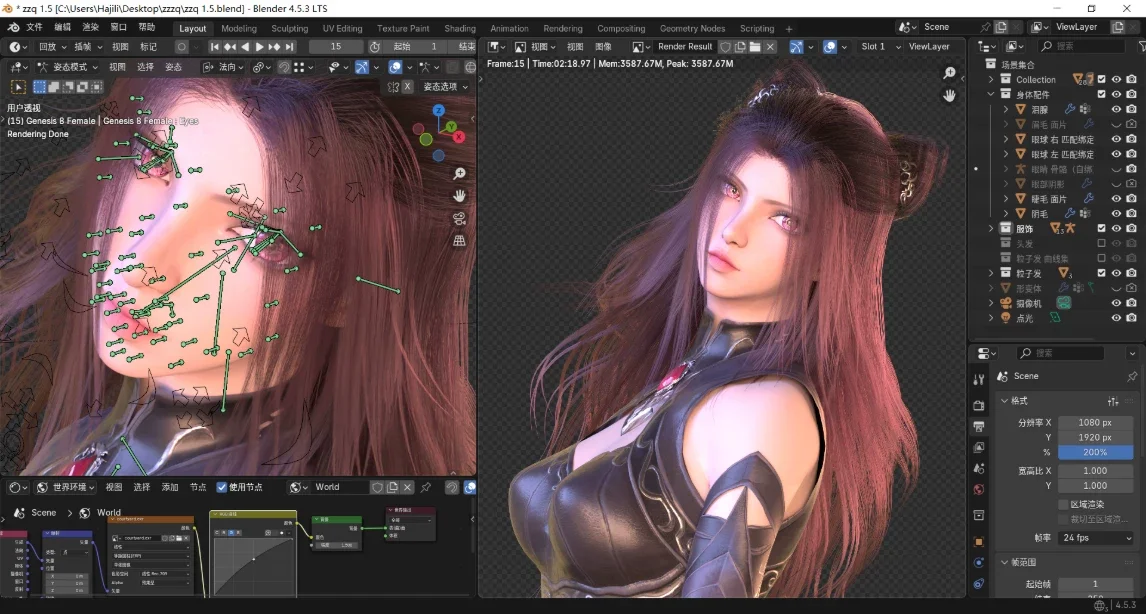
Task: Open the Tool properties tab icon
Action: click(x=979, y=379)
